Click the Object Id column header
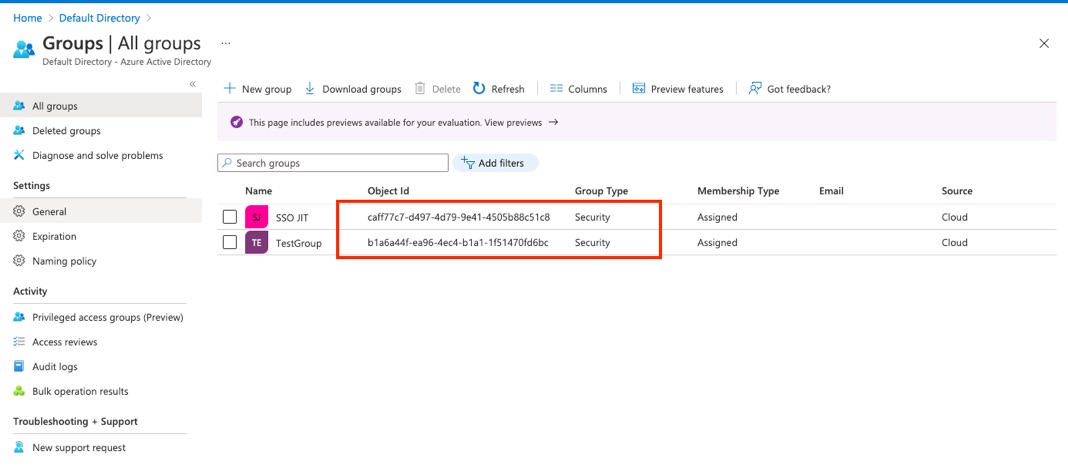The width and height of the screenshot is (1068, 470). [388, 191]
